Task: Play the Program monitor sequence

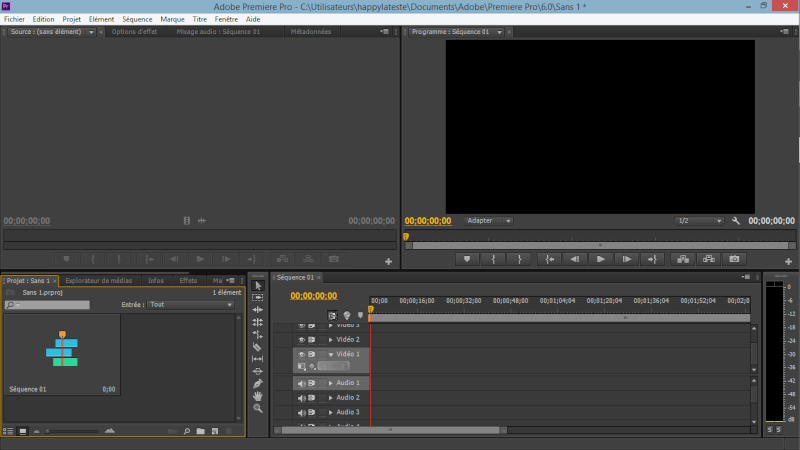Action: click(601, 259)
